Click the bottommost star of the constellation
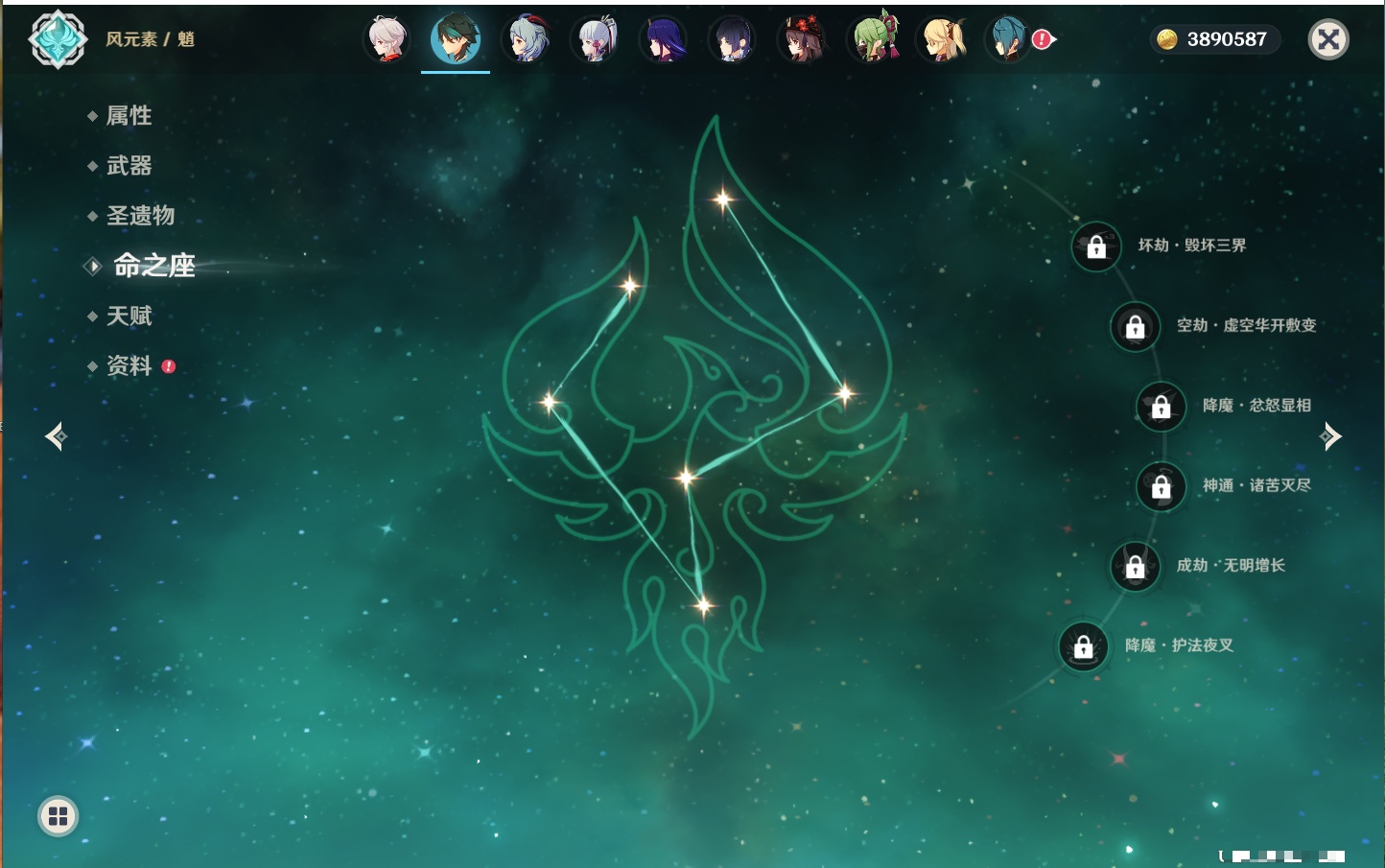Screen dimensions: 1385x868 (x=704, y=605)
